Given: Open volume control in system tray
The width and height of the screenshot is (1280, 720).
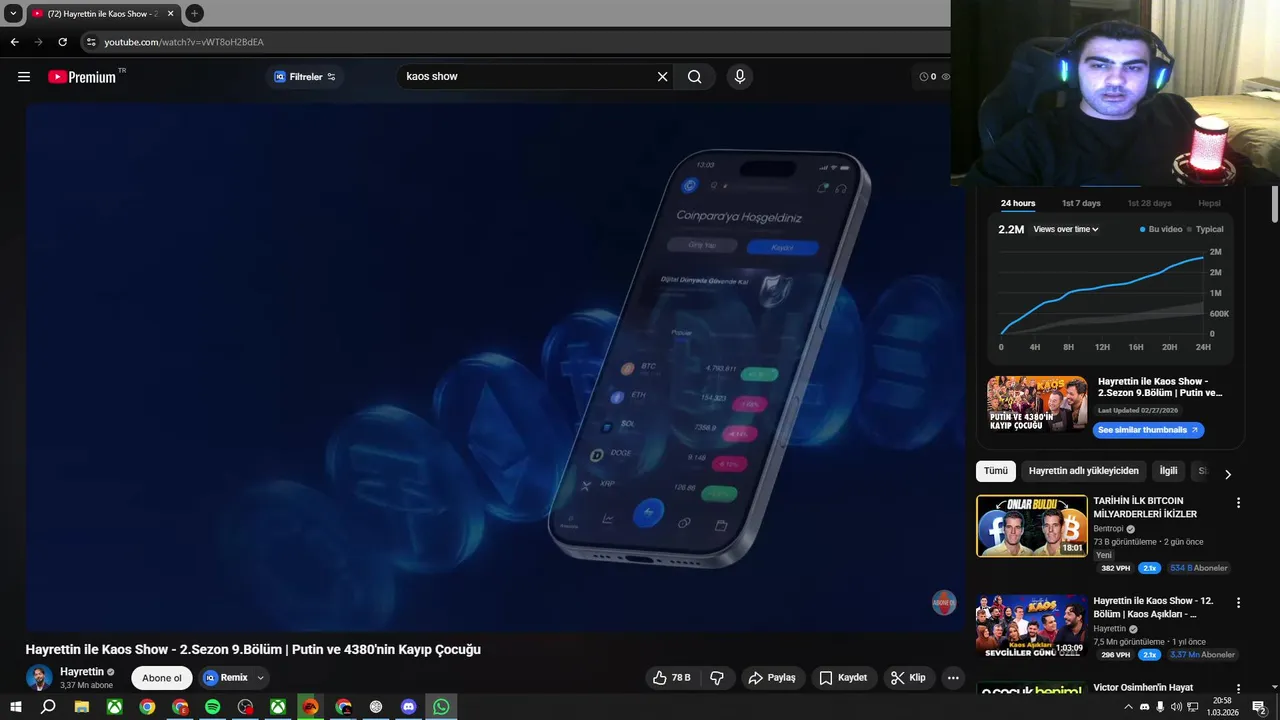Looking at the screenshot, I should click(x=1175, y=707).
